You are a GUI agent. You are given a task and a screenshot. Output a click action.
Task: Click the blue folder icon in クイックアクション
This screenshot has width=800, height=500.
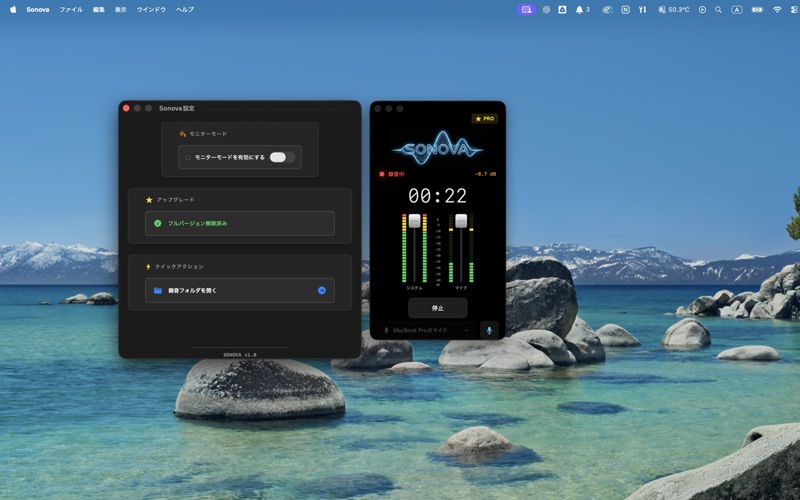pyautogui.click(x=158, y=290)
